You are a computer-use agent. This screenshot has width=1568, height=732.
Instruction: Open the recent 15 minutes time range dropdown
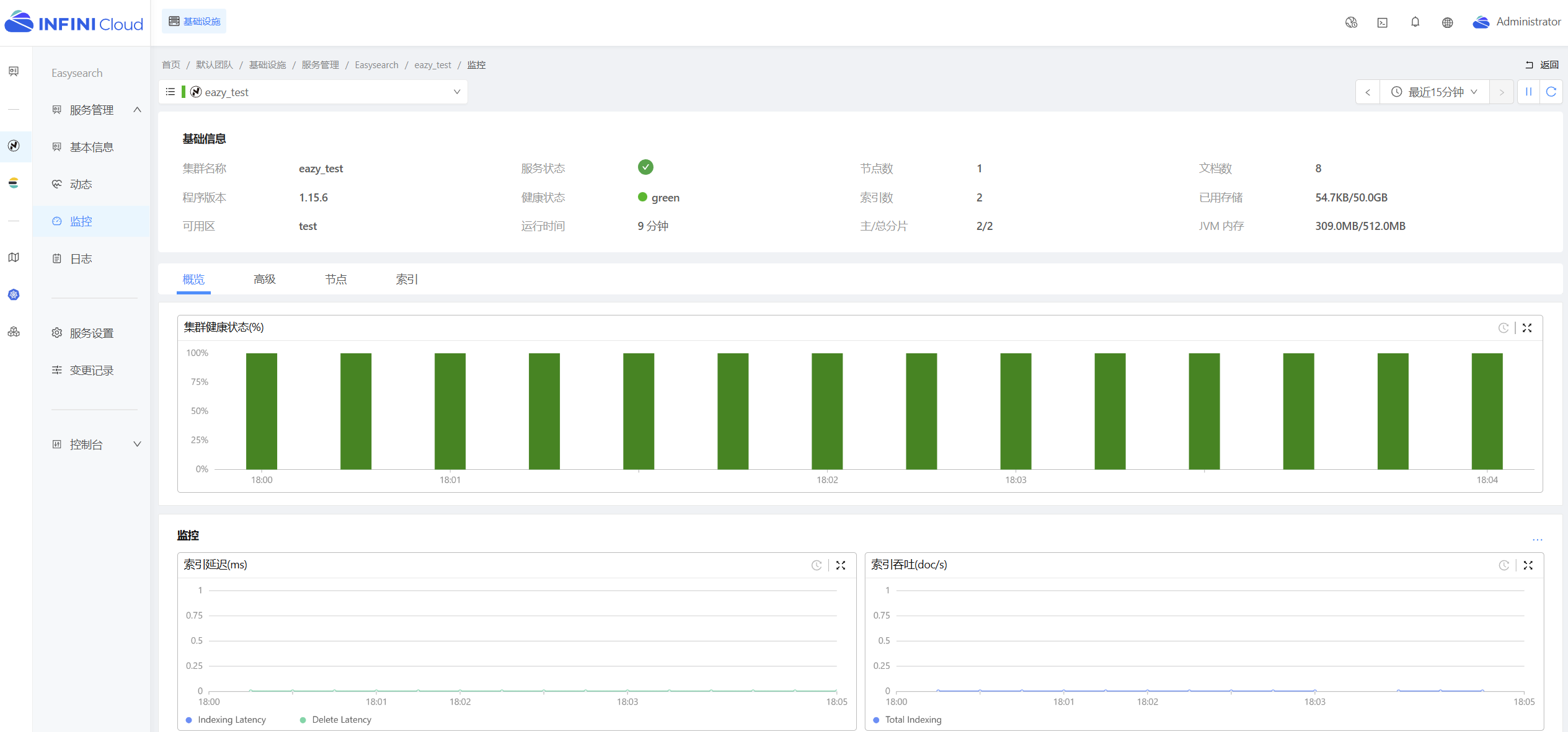1435,92
